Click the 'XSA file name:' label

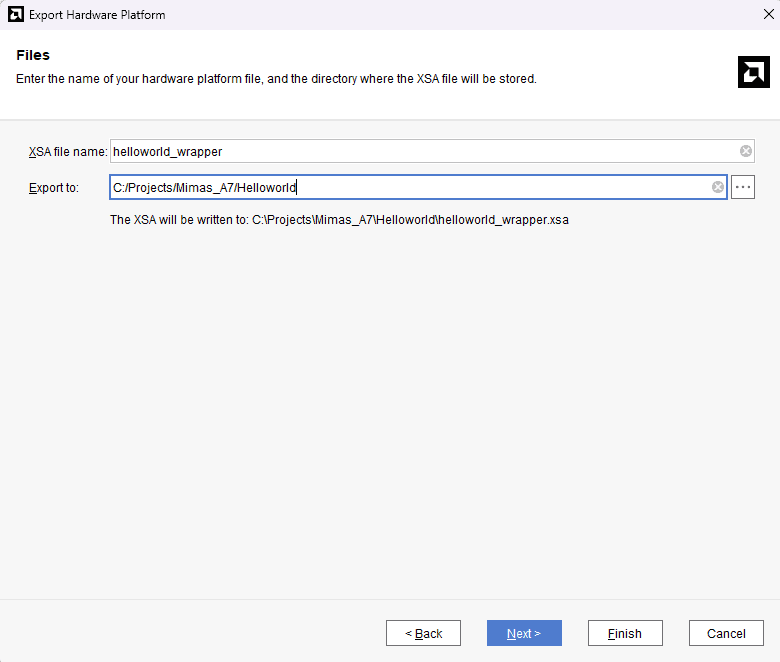pyautogui.click(x=67, y=152)
